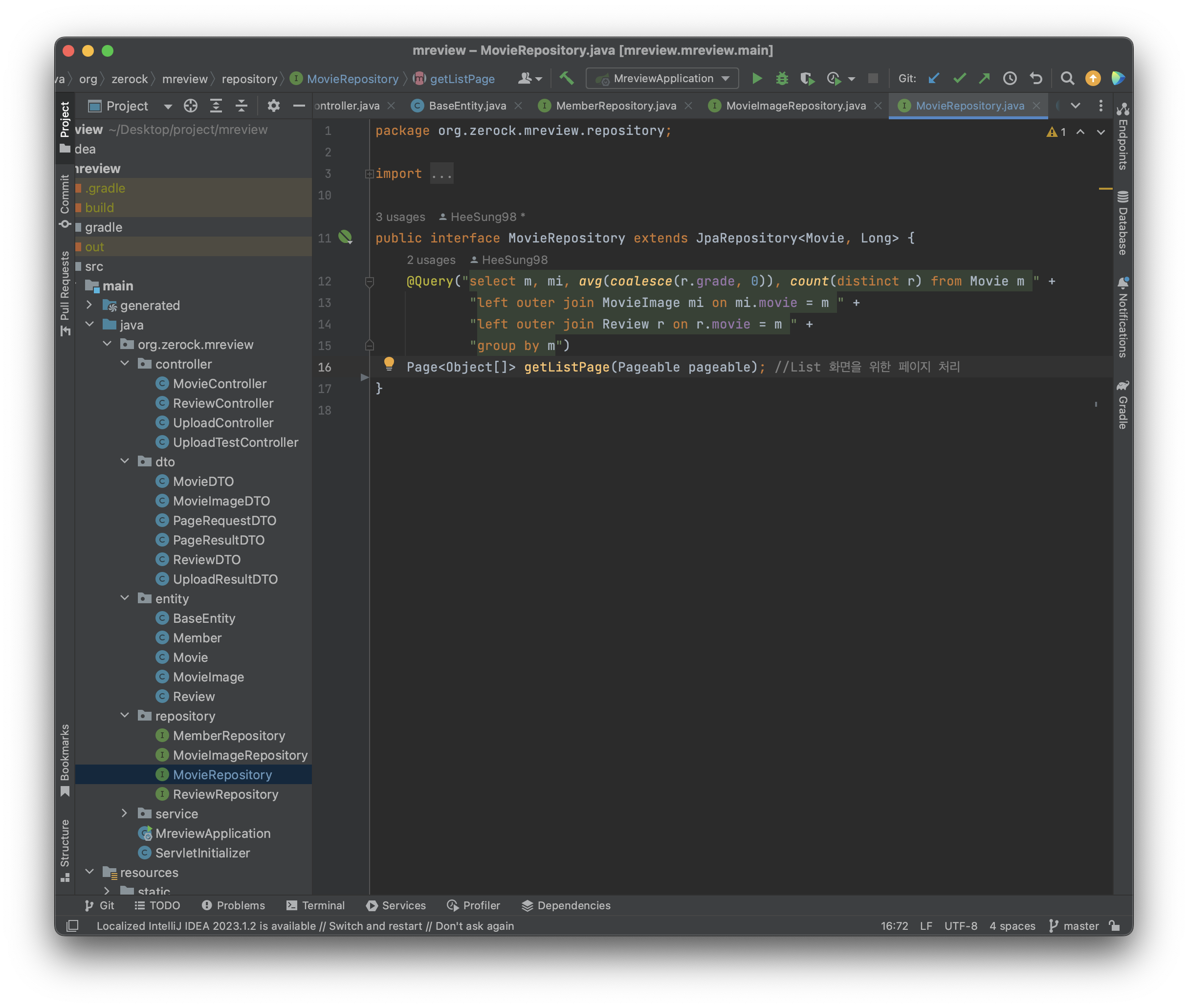The width and height of the screenshot is (1188, 1008).
Task: Commit changes with the Git checkmark icon
Action: pos(959,78)
